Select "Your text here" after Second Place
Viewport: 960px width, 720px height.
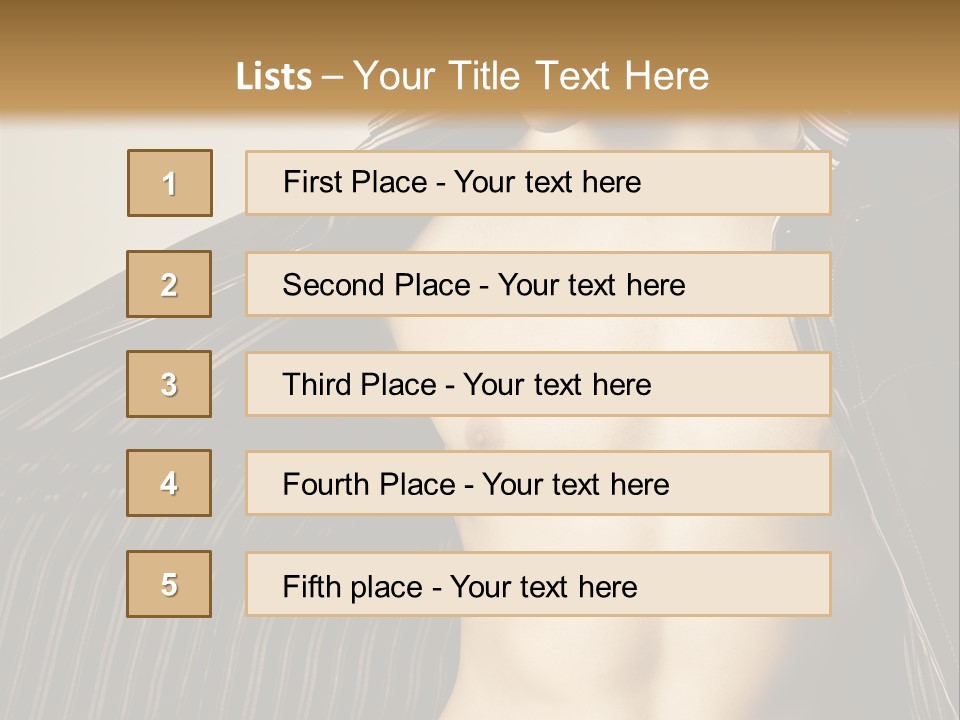point(591,285)
